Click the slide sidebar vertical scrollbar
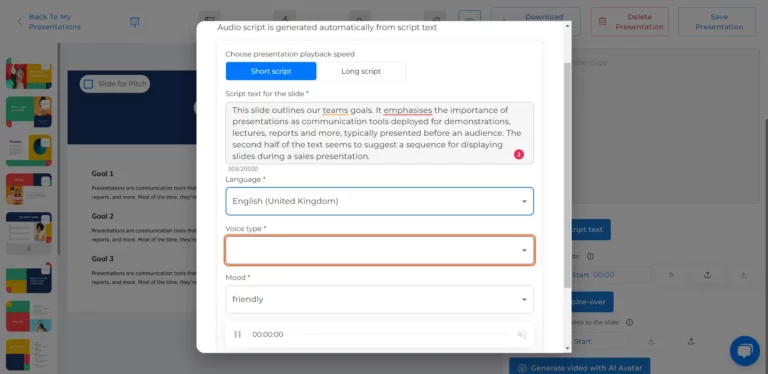Screen dimensions: 768x374 tap(58, 149)
